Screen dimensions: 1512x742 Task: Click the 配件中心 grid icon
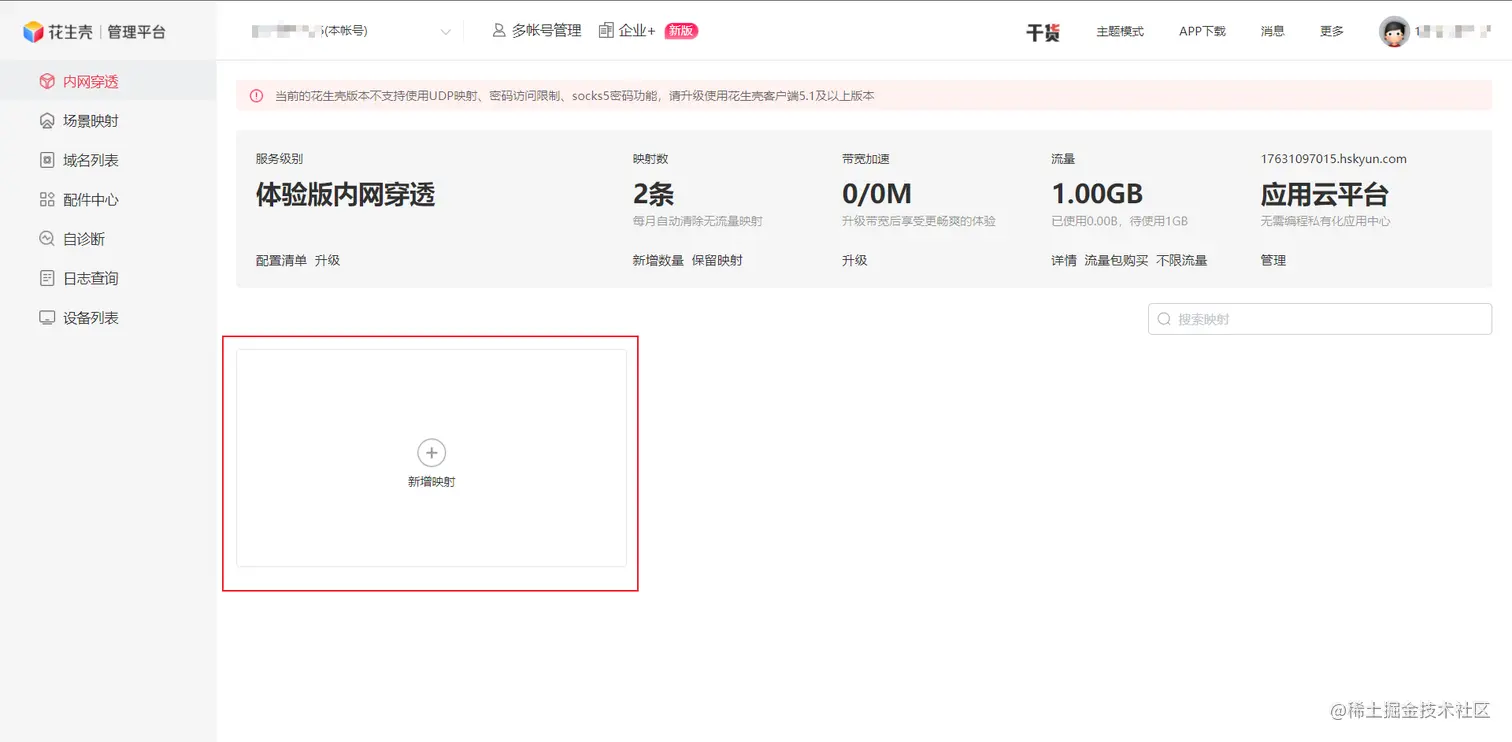coord(47,200)
